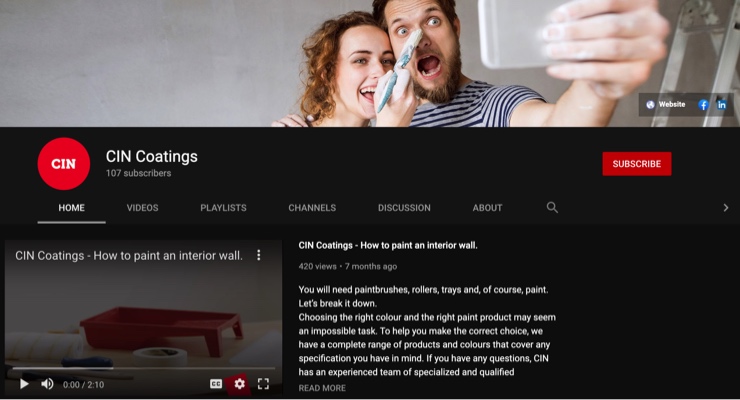Click the 0:00 / 2:10 time display
Viewport: 740px width, 400px height.
84,384
